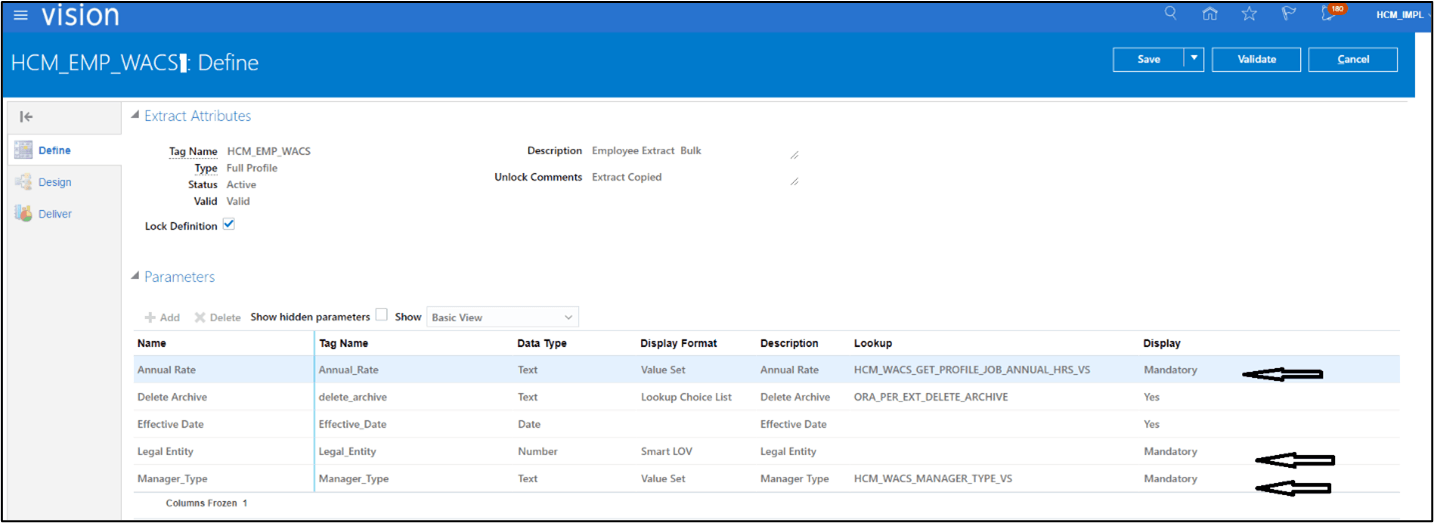Sort by Name column header
1434x523 pixels.
152,343
